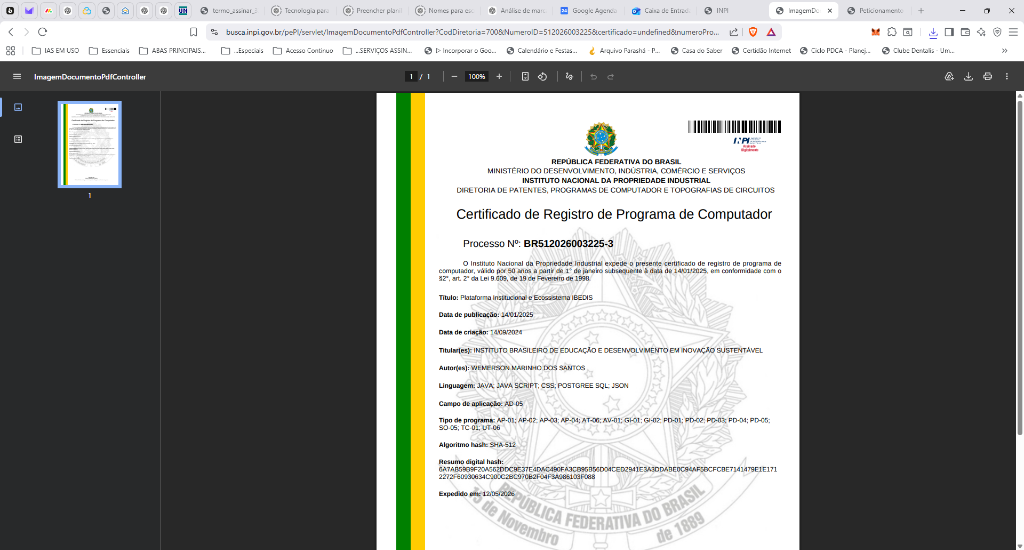The width and height of the screenshot is (1024, 550).
Task: Open the ABAS PRINCIPAIS bookmark folder
Action: click(x=172, y=50)
